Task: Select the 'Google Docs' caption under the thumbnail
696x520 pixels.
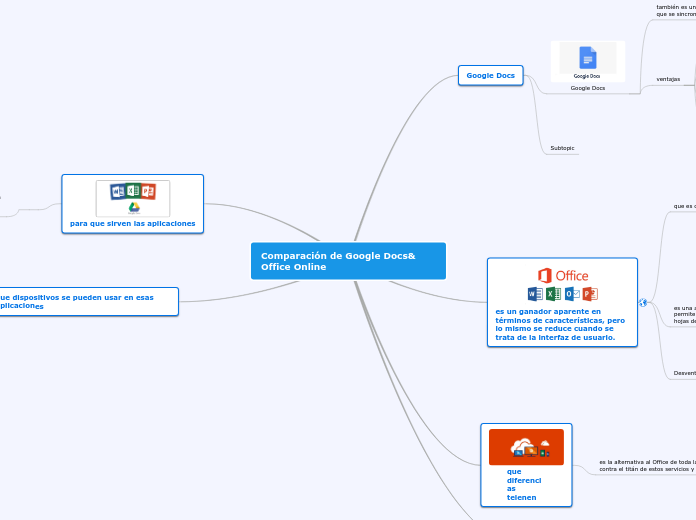Action: pyautogui.click(x=588, y=88)
